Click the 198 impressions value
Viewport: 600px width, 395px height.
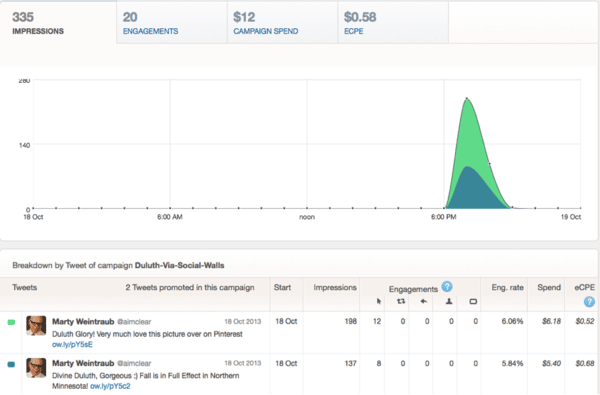point(351,322)
